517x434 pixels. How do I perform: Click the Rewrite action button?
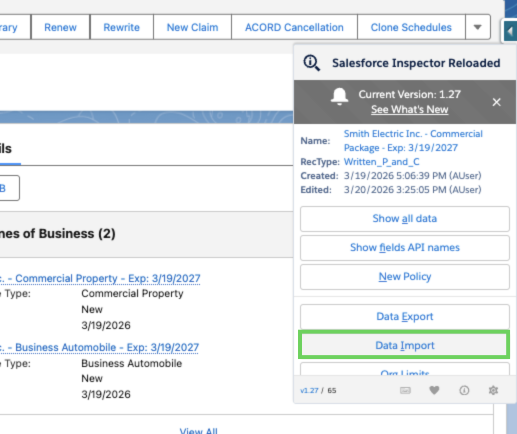(121, 27)
